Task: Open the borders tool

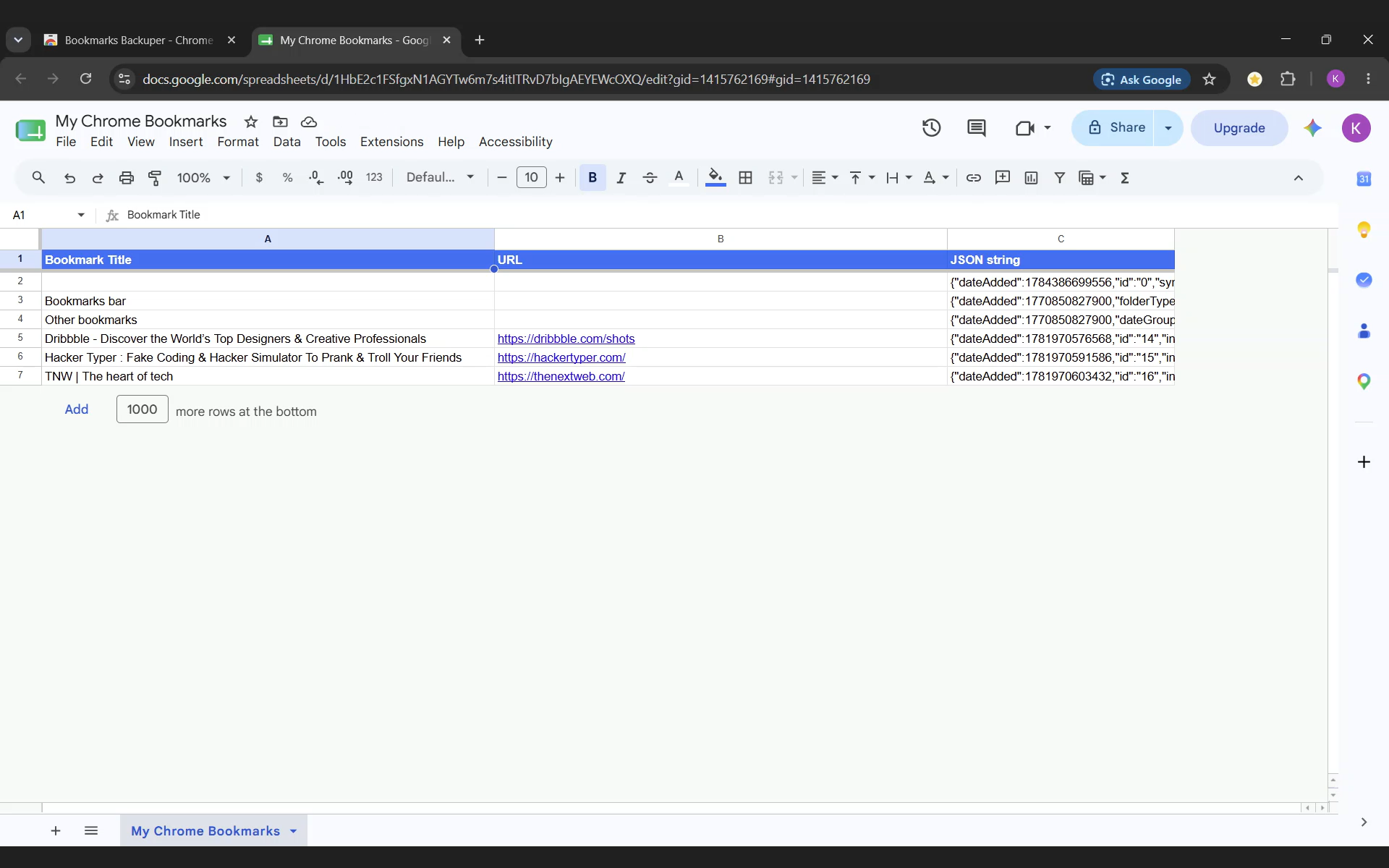Action: pos(745,177)
